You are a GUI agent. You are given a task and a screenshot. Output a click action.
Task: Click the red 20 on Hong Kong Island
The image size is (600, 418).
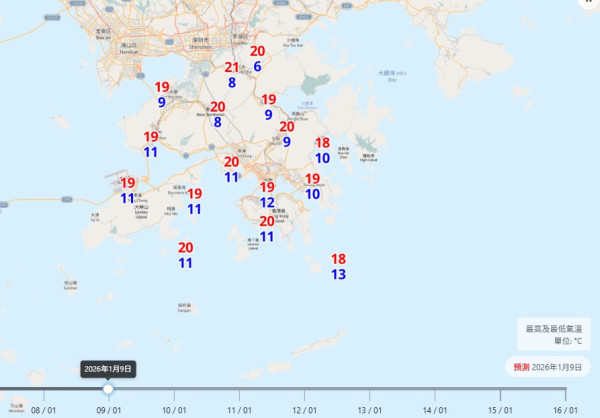(267, 221)
